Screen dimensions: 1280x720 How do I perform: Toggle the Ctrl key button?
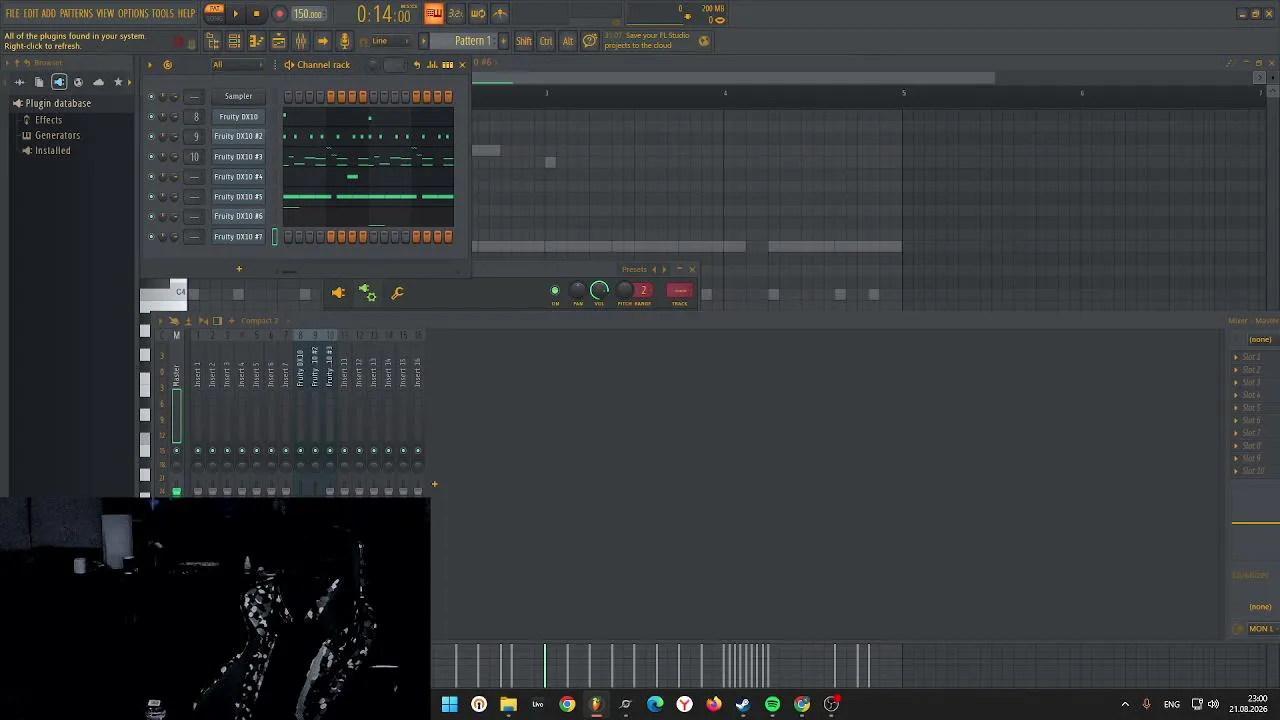546,41
